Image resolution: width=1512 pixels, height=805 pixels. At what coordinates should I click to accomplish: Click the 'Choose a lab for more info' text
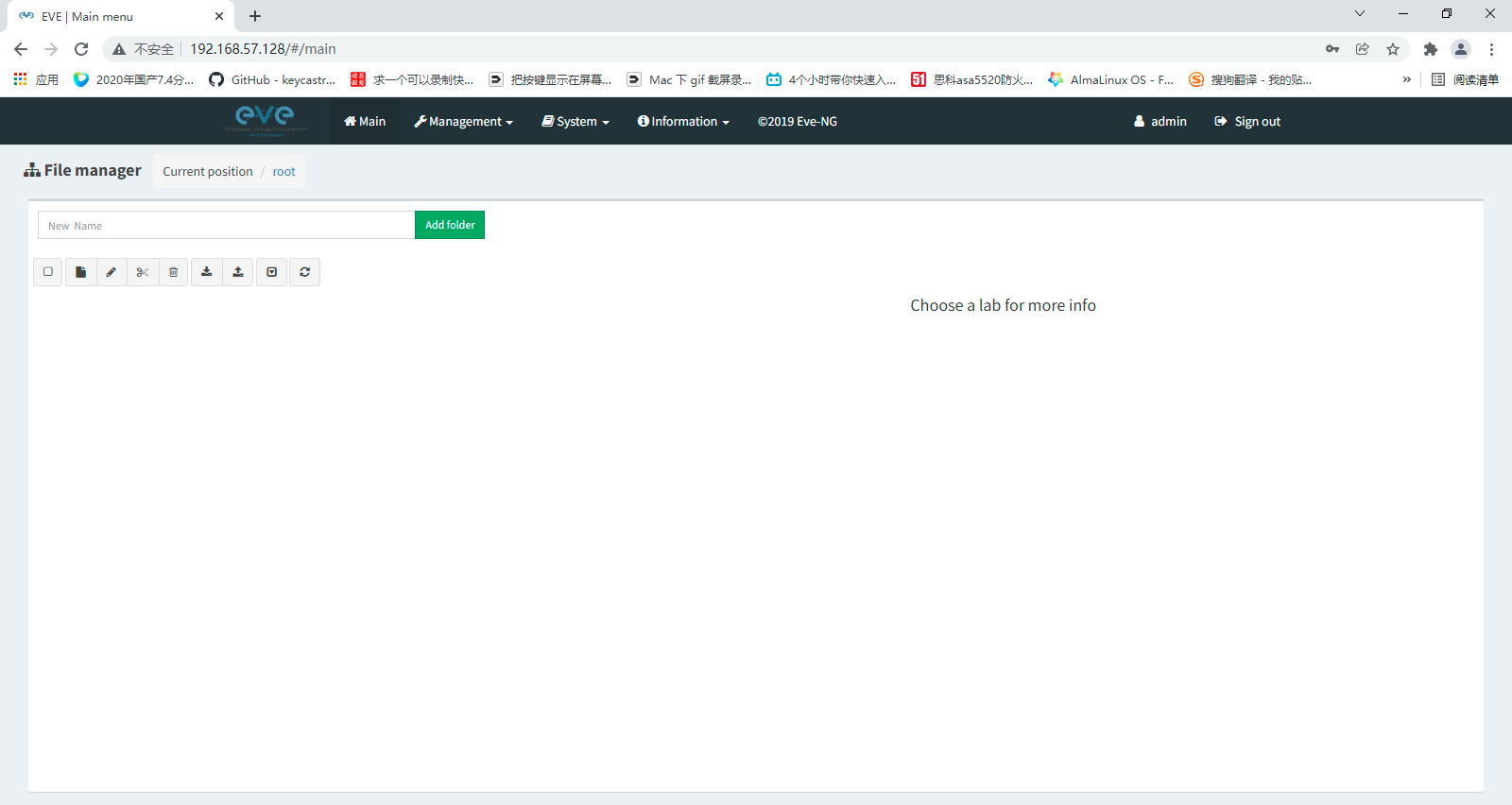(x=1003, y=305)
